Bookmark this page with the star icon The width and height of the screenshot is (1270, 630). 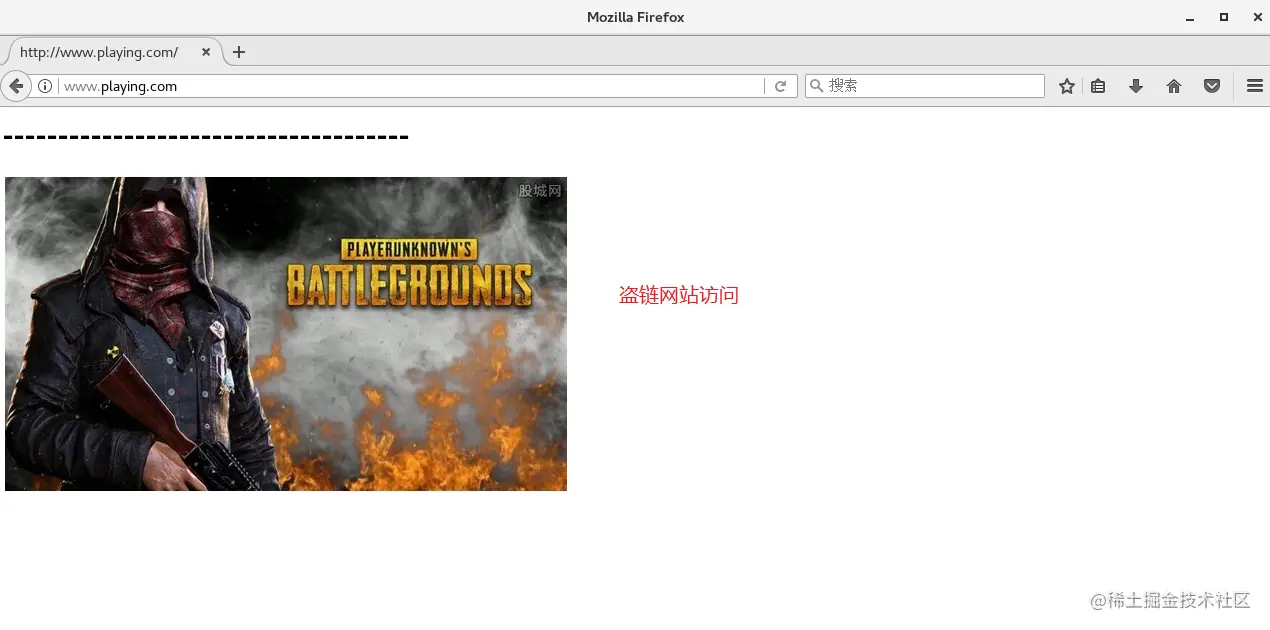pos(1067,86)
